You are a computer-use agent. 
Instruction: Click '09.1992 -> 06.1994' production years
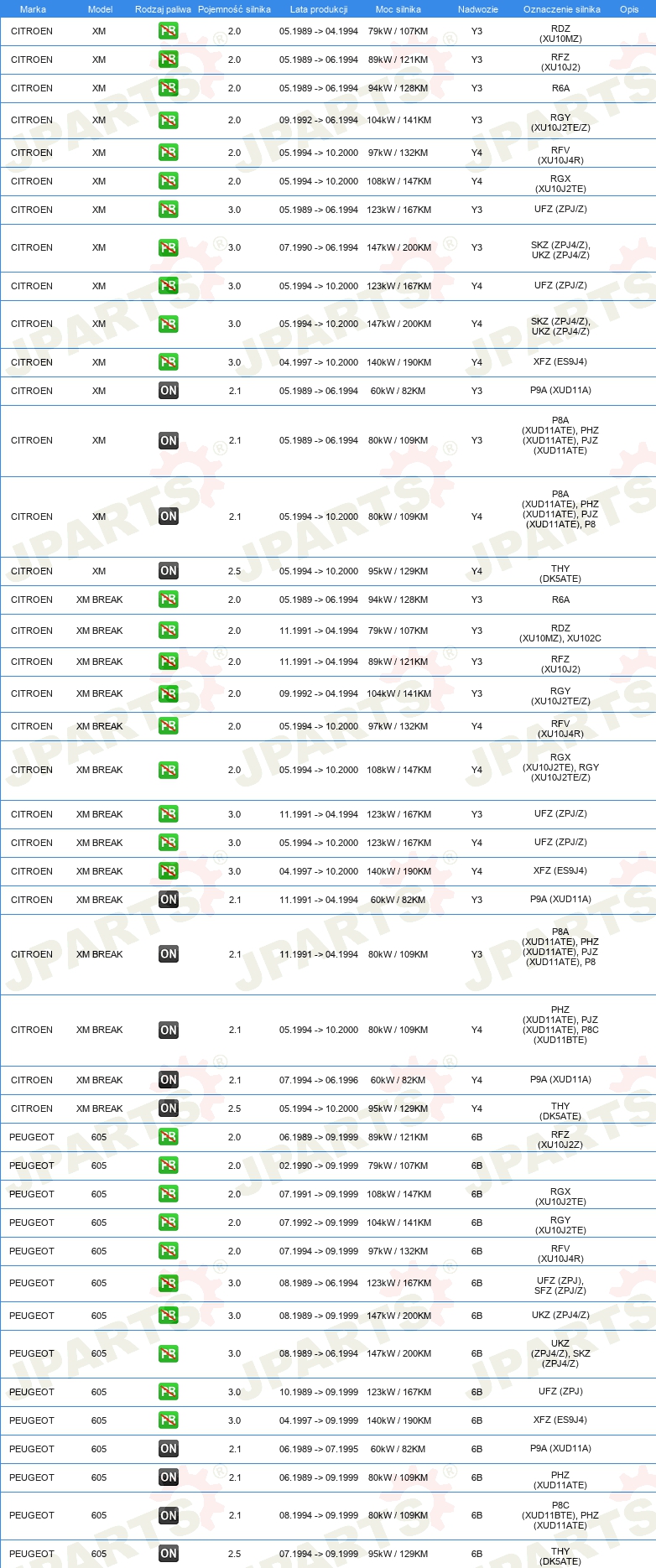pyautogui.click(x=319, y=120)
